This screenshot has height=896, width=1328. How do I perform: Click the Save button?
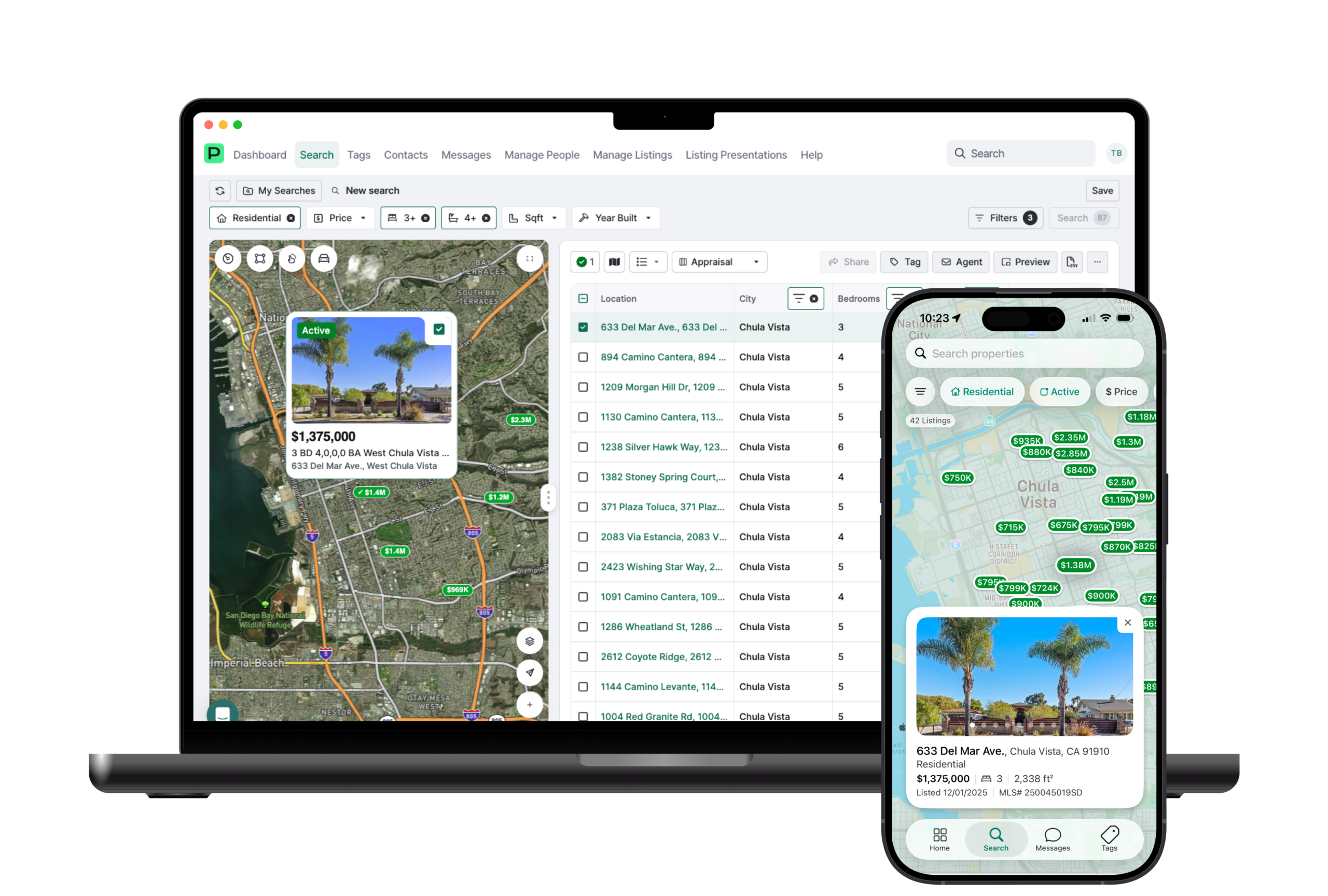[x=1102, y=191]
